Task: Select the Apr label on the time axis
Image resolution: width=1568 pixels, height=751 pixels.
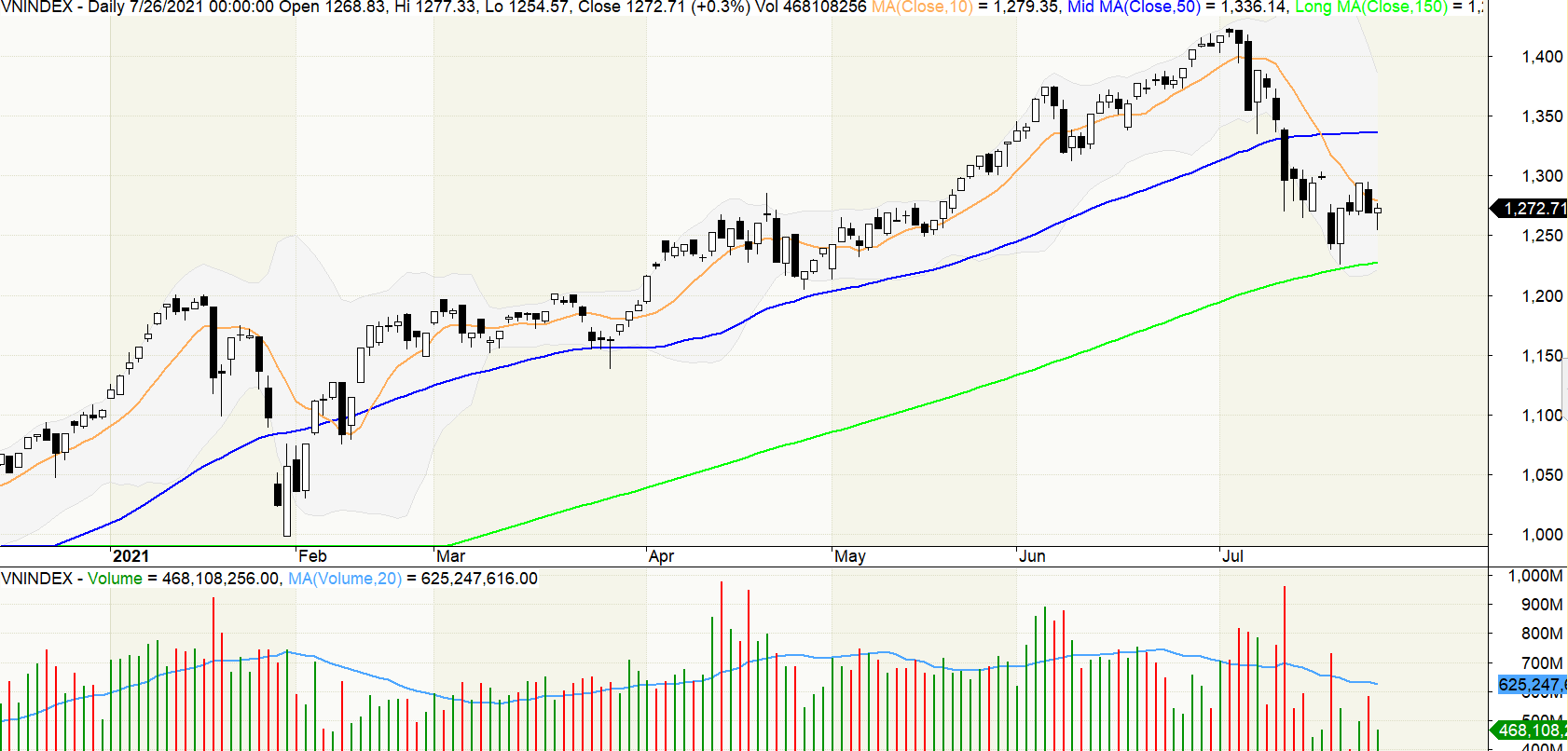Action: pos(661,556)
